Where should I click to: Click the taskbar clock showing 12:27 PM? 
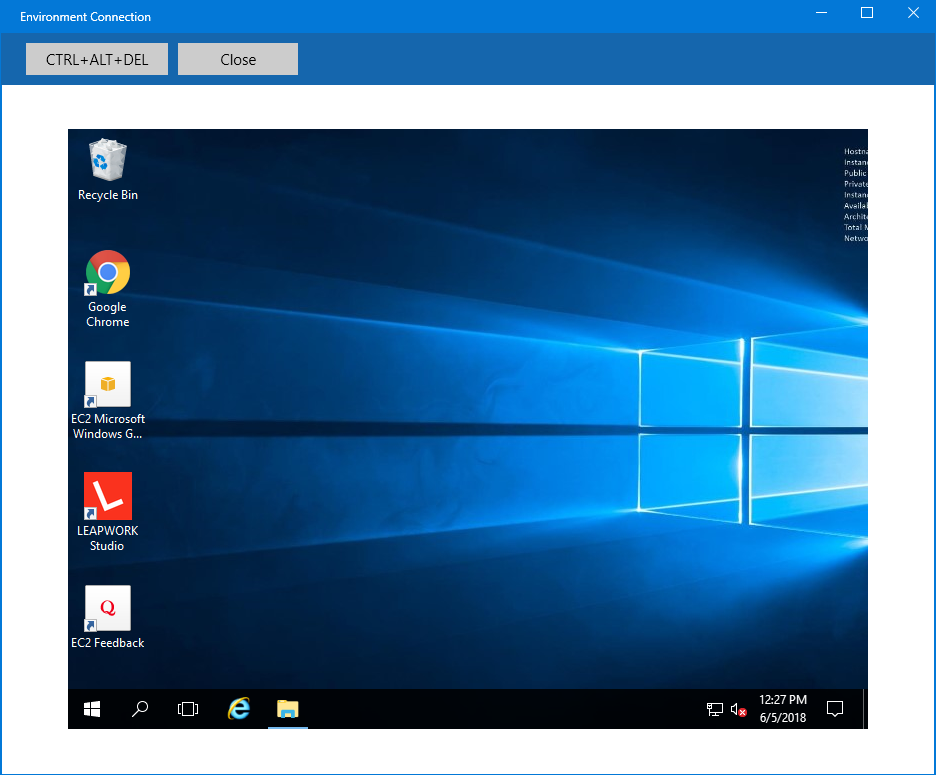(783, 709)
